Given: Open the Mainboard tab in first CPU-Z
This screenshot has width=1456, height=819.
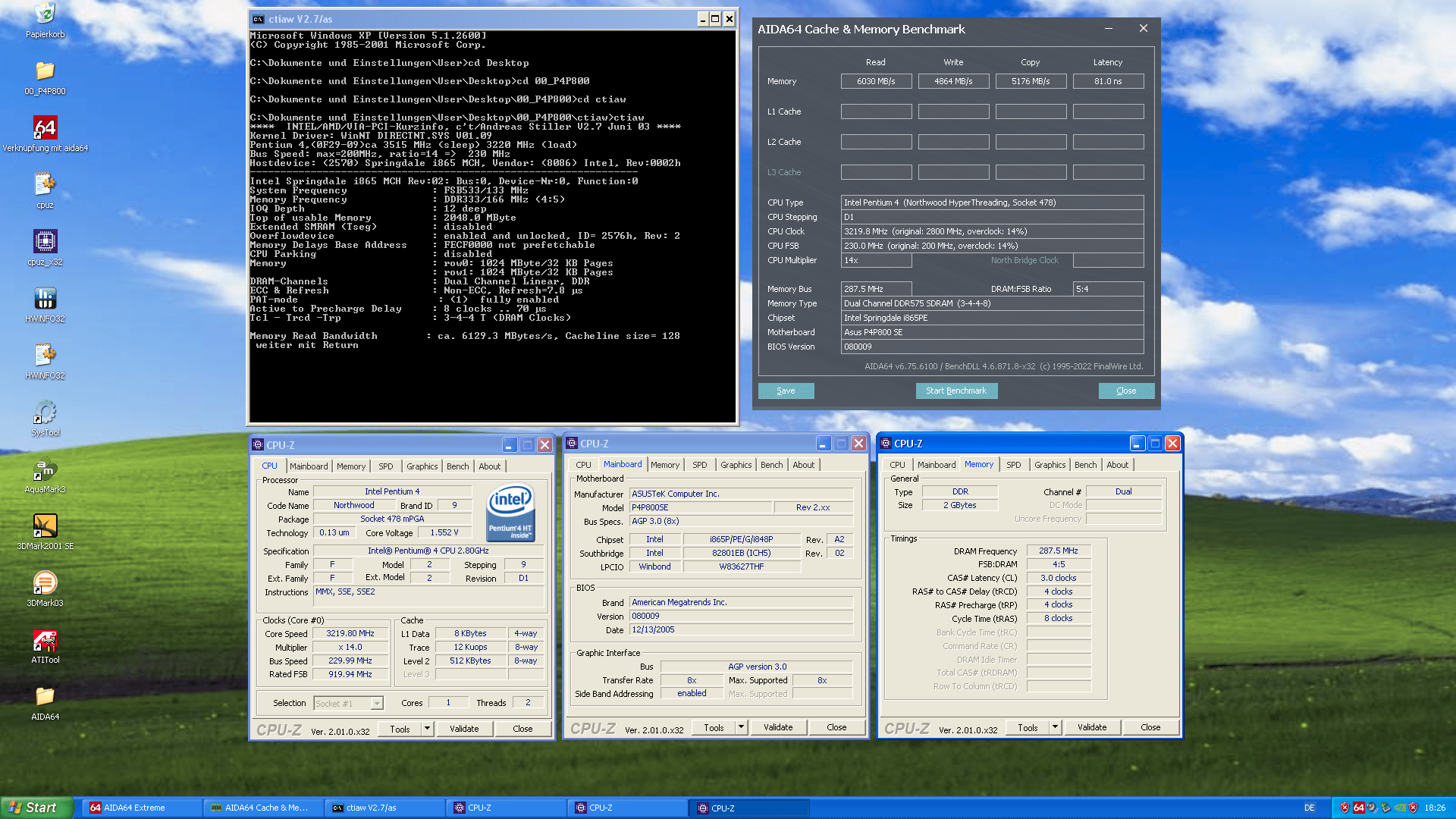Looking at the screenshot, I should (x=309, y=466).
